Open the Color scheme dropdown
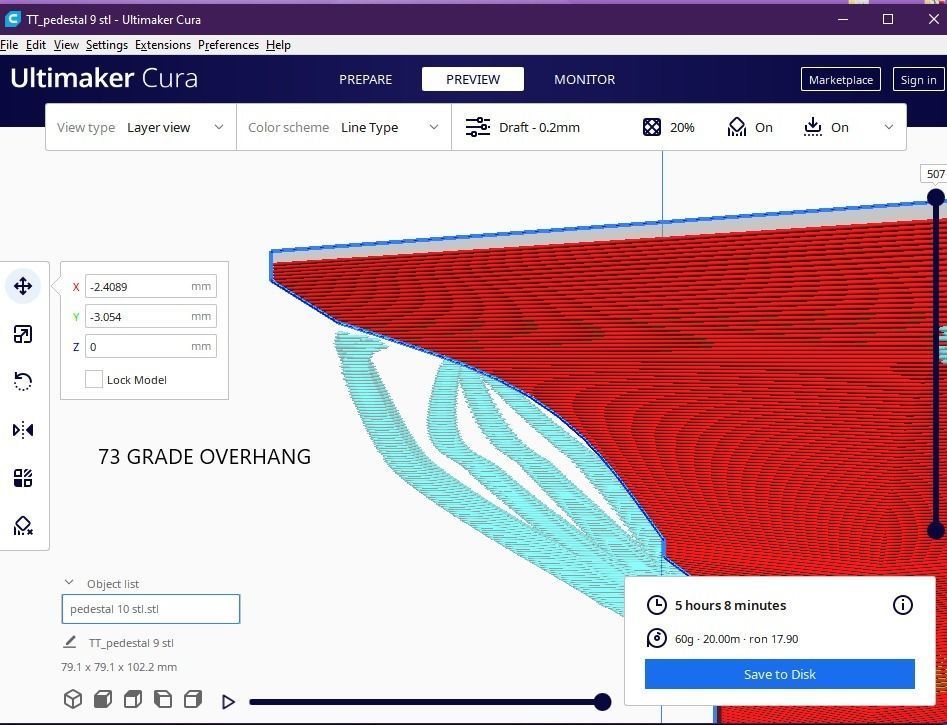This screenshot has width=947, height=725. pos(344,127)
